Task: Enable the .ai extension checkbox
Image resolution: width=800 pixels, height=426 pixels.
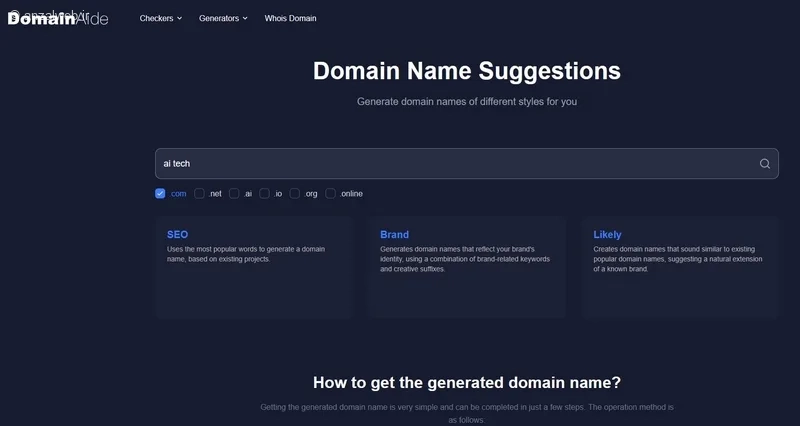Action: (234, 193)
